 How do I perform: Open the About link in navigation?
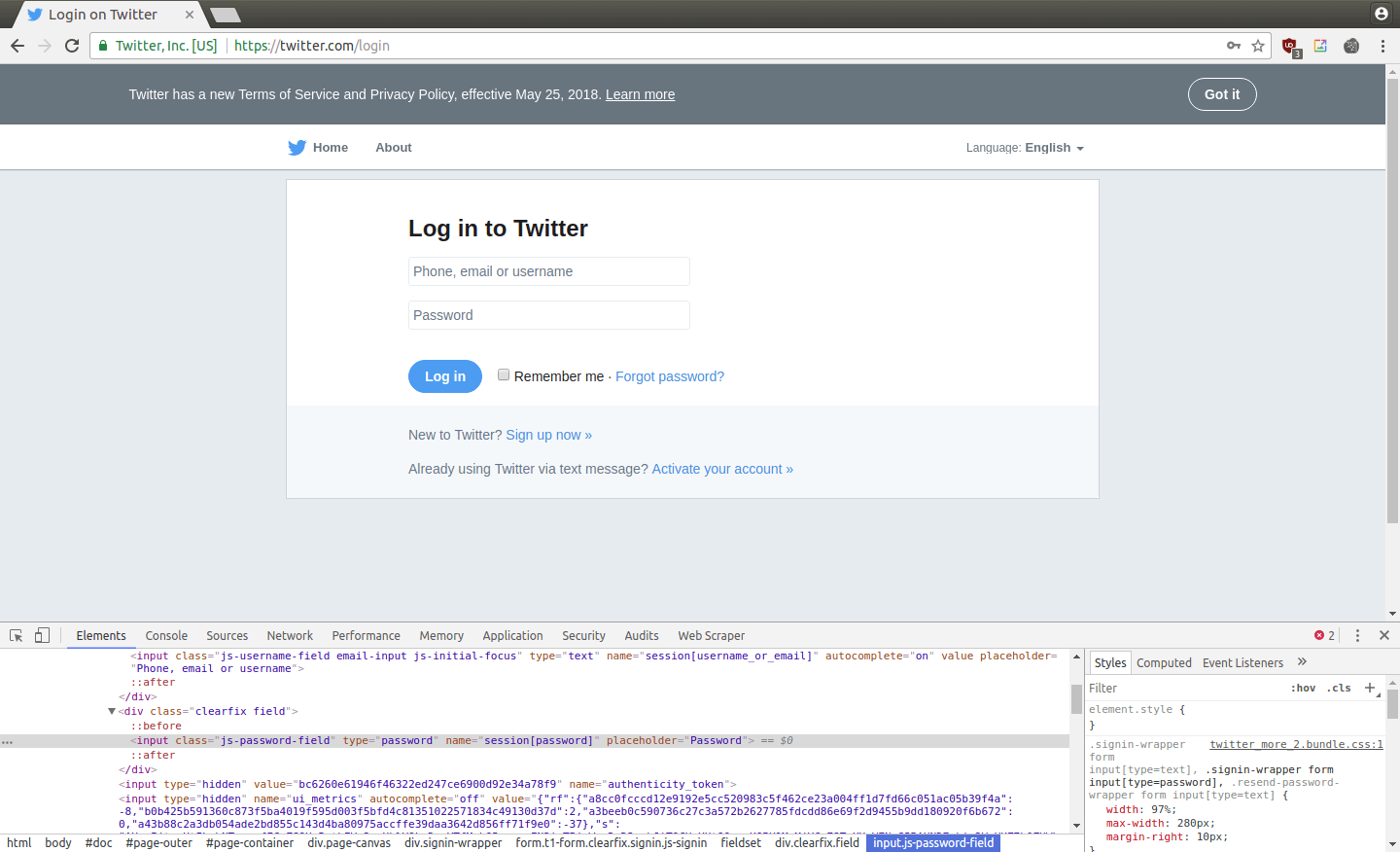(x=394, y=148)
